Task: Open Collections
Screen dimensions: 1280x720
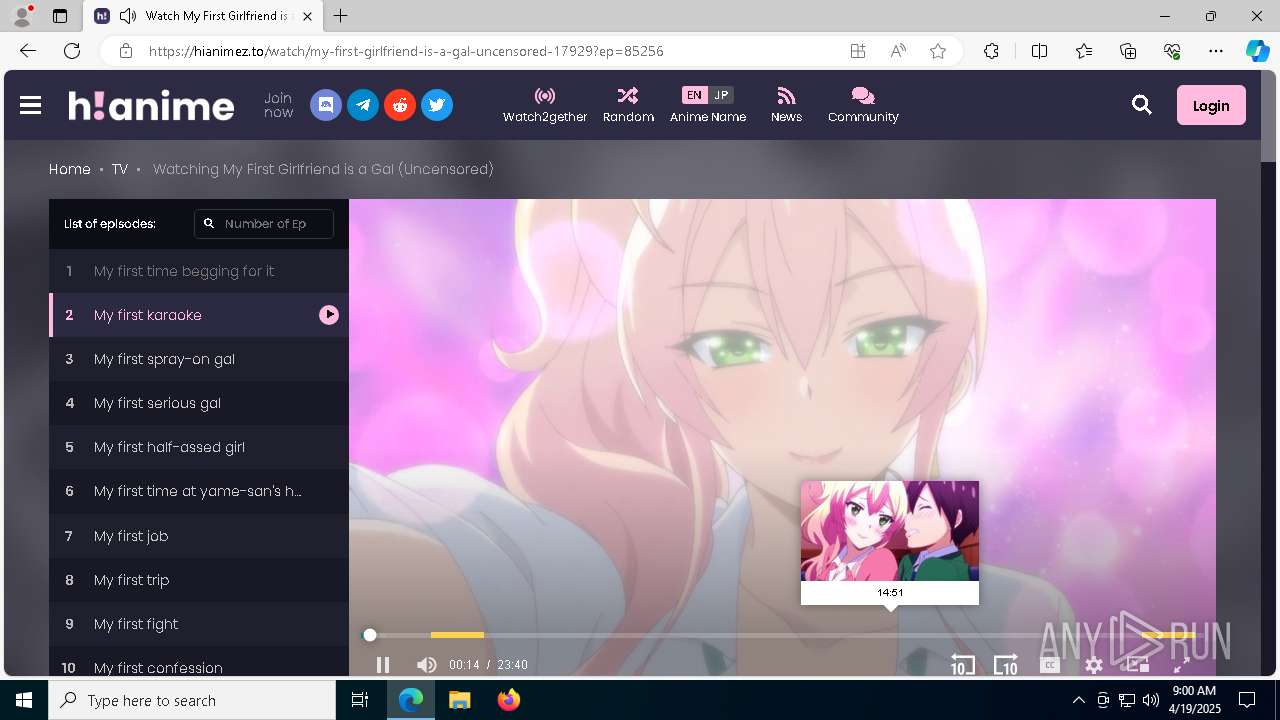Action: [1128, 51]
